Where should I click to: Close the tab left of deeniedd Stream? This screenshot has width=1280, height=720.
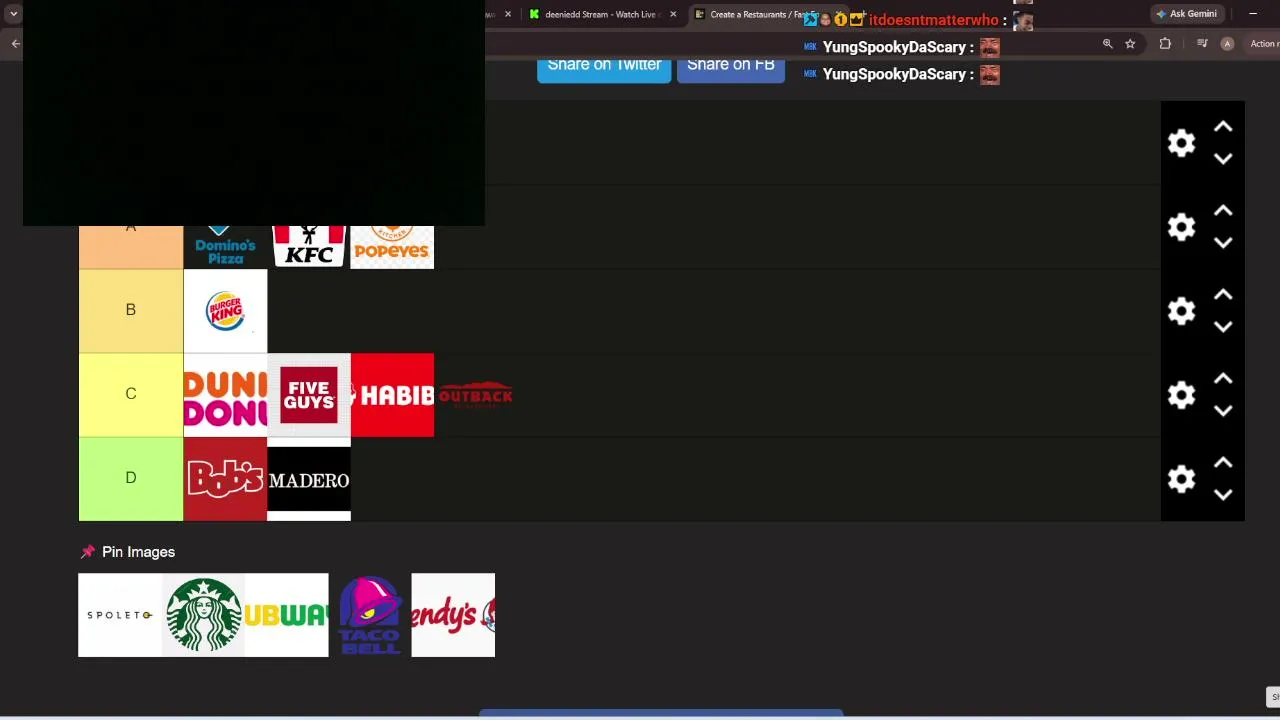pos(508,14)
